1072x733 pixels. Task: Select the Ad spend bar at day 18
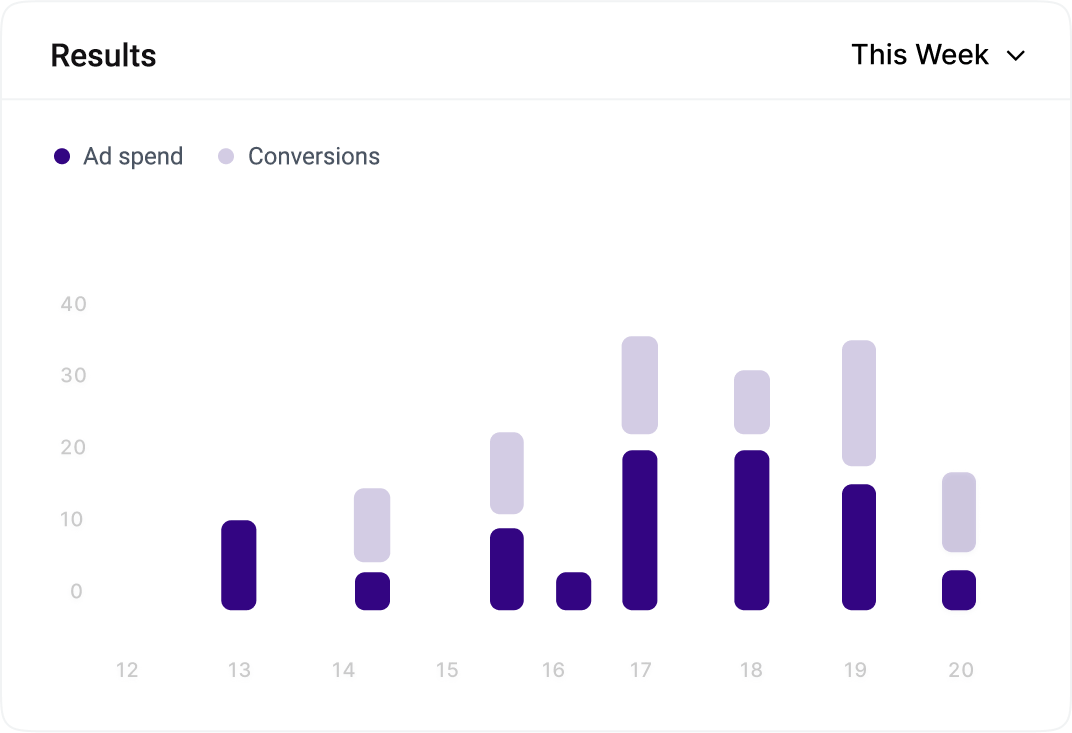click(x=752, y=530)
